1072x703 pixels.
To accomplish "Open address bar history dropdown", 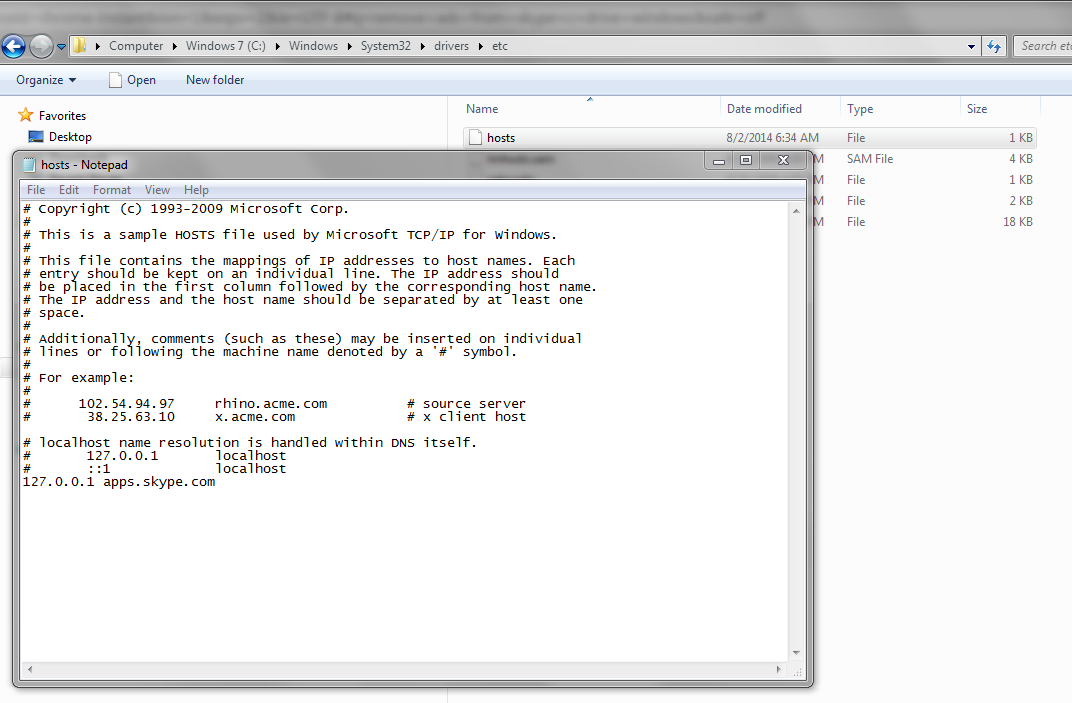I will click(972, 47).
